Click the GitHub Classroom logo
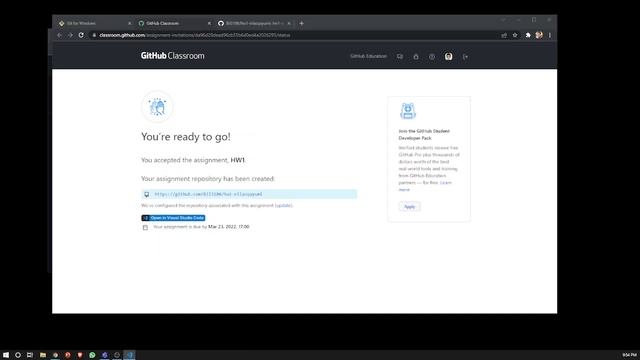The image size is (640, 360). tap(172, 56)
